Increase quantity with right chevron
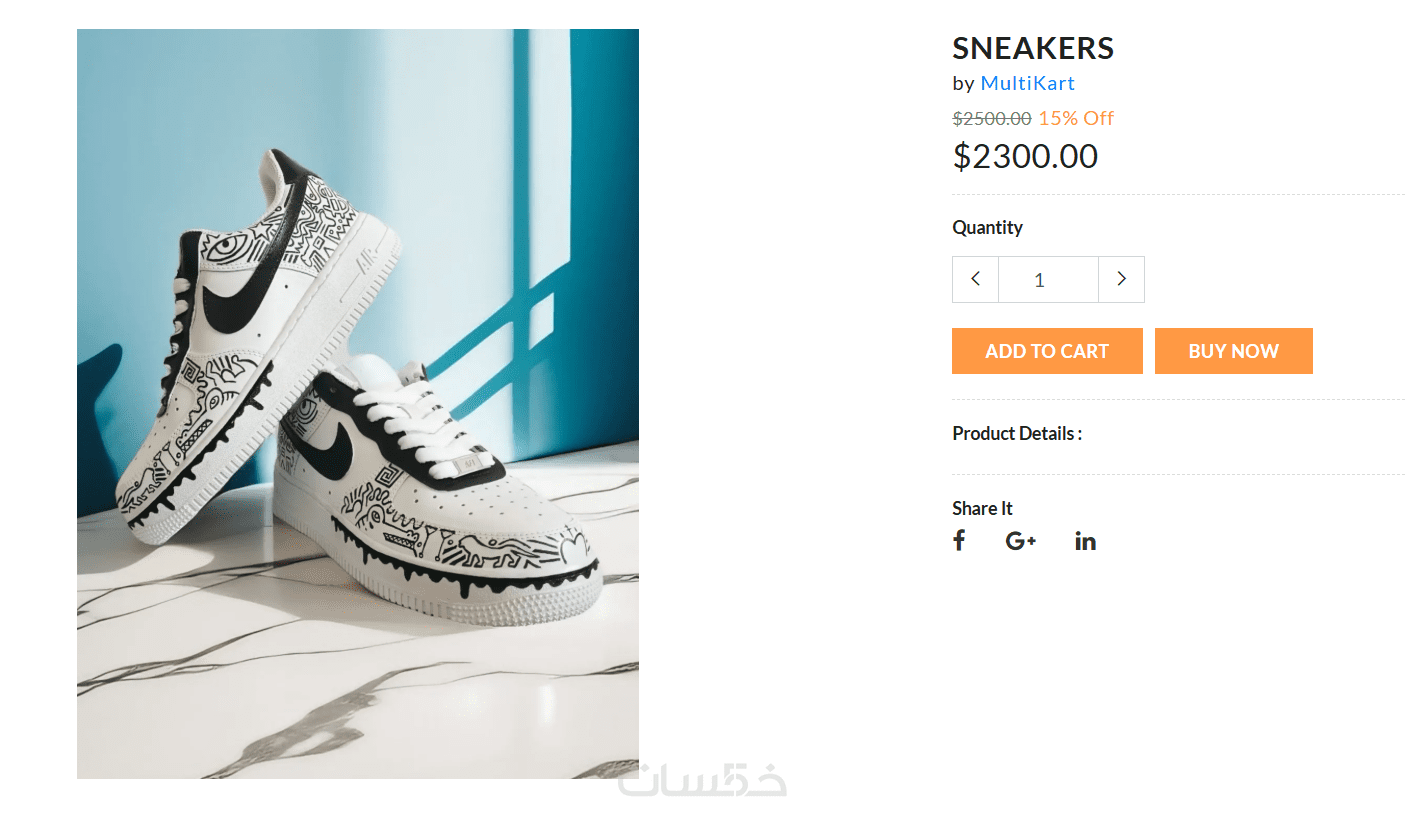 (x=1121, y=279)
